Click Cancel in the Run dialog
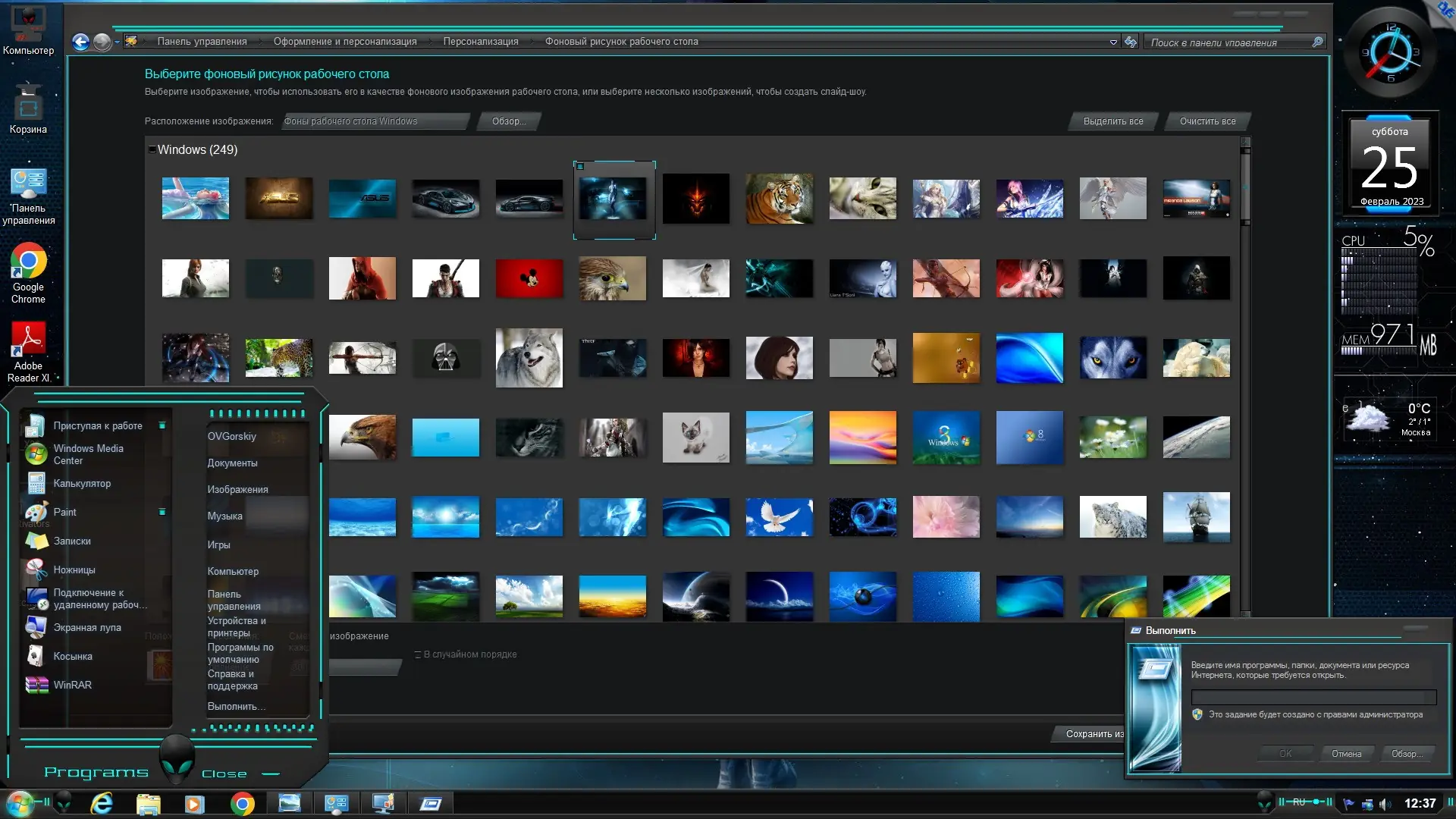This screenshot has height=819, width=1456. (x=1346, y=754)
